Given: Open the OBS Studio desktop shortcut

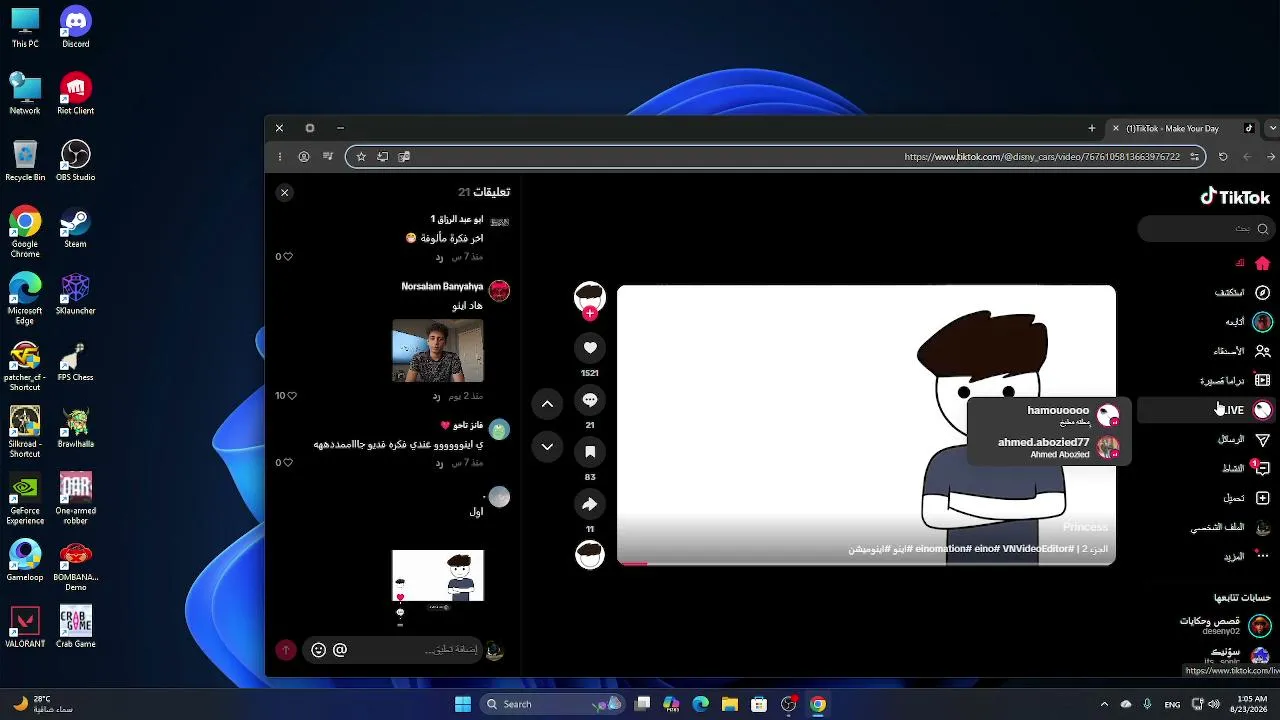Looking at the screenshot, I should point(76,160).
